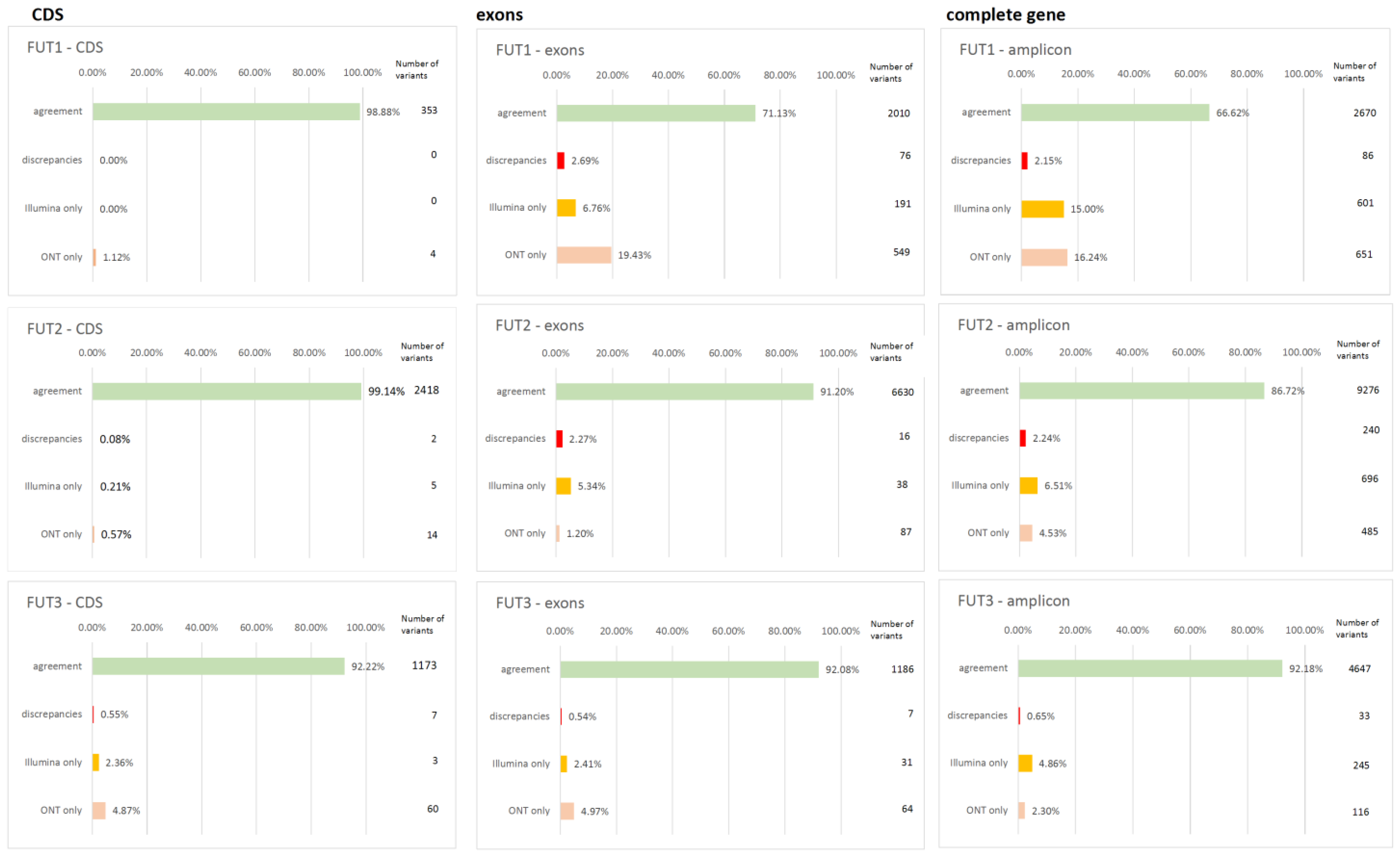
Task: Click variant count 2670 in FUT1 - amplicon
Action: pyautogui.click(x=1364, y=113)
